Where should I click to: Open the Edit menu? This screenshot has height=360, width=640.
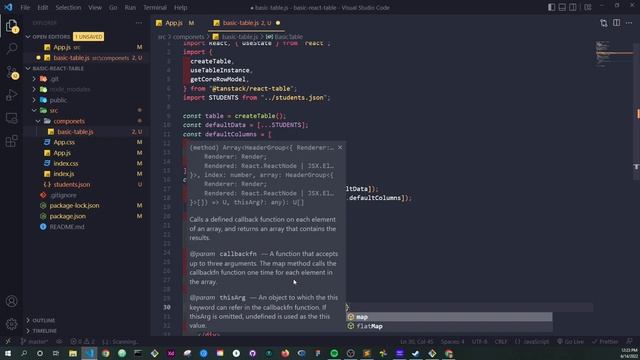[x=42, y=7]
